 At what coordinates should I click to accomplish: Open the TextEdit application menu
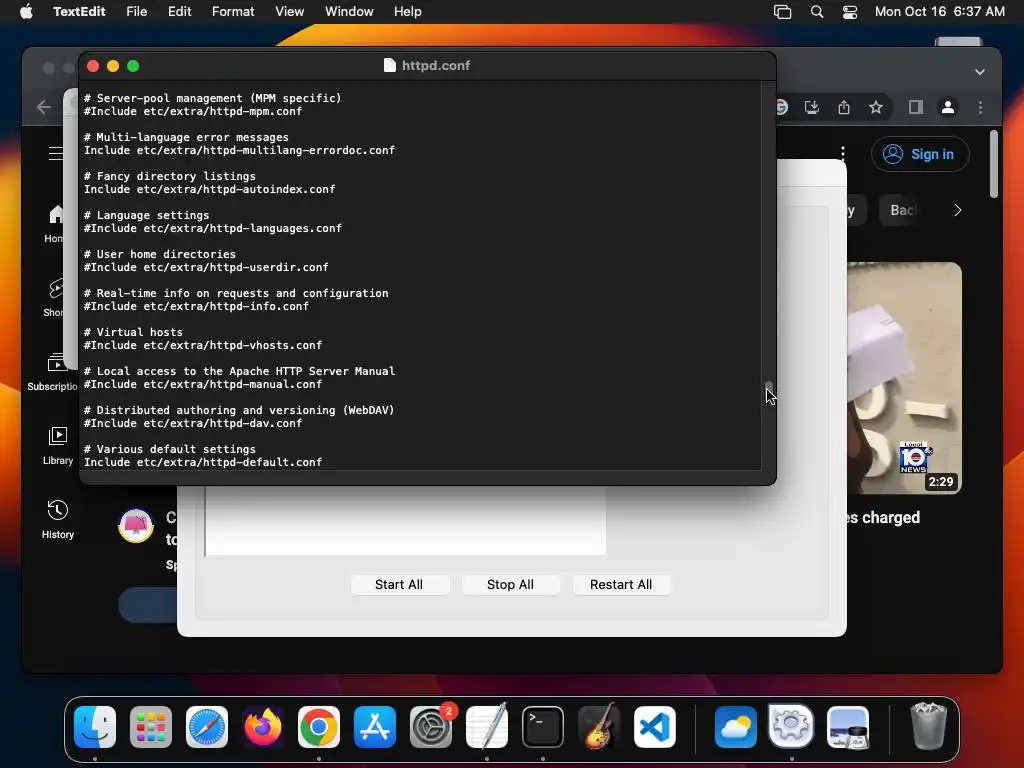tap(79, 11)
